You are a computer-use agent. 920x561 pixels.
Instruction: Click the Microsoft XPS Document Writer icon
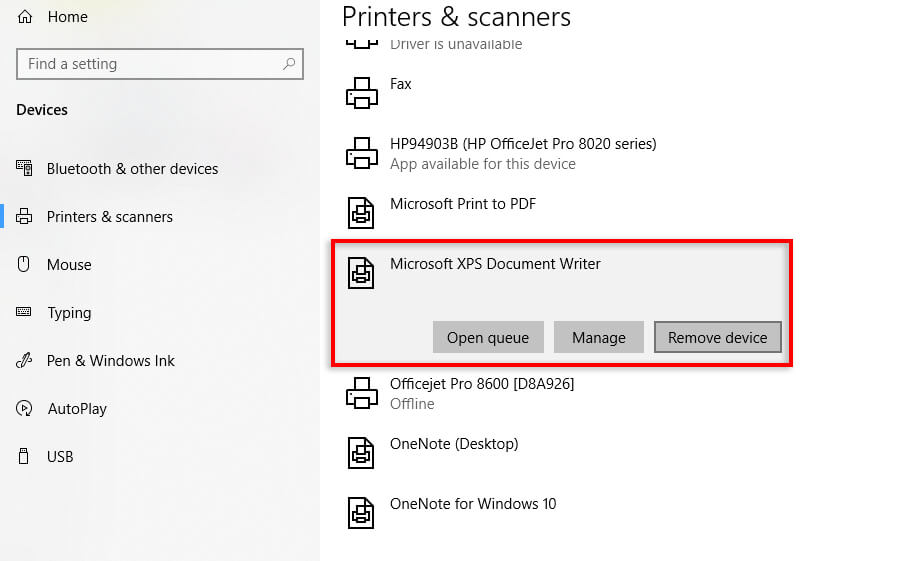361,273
